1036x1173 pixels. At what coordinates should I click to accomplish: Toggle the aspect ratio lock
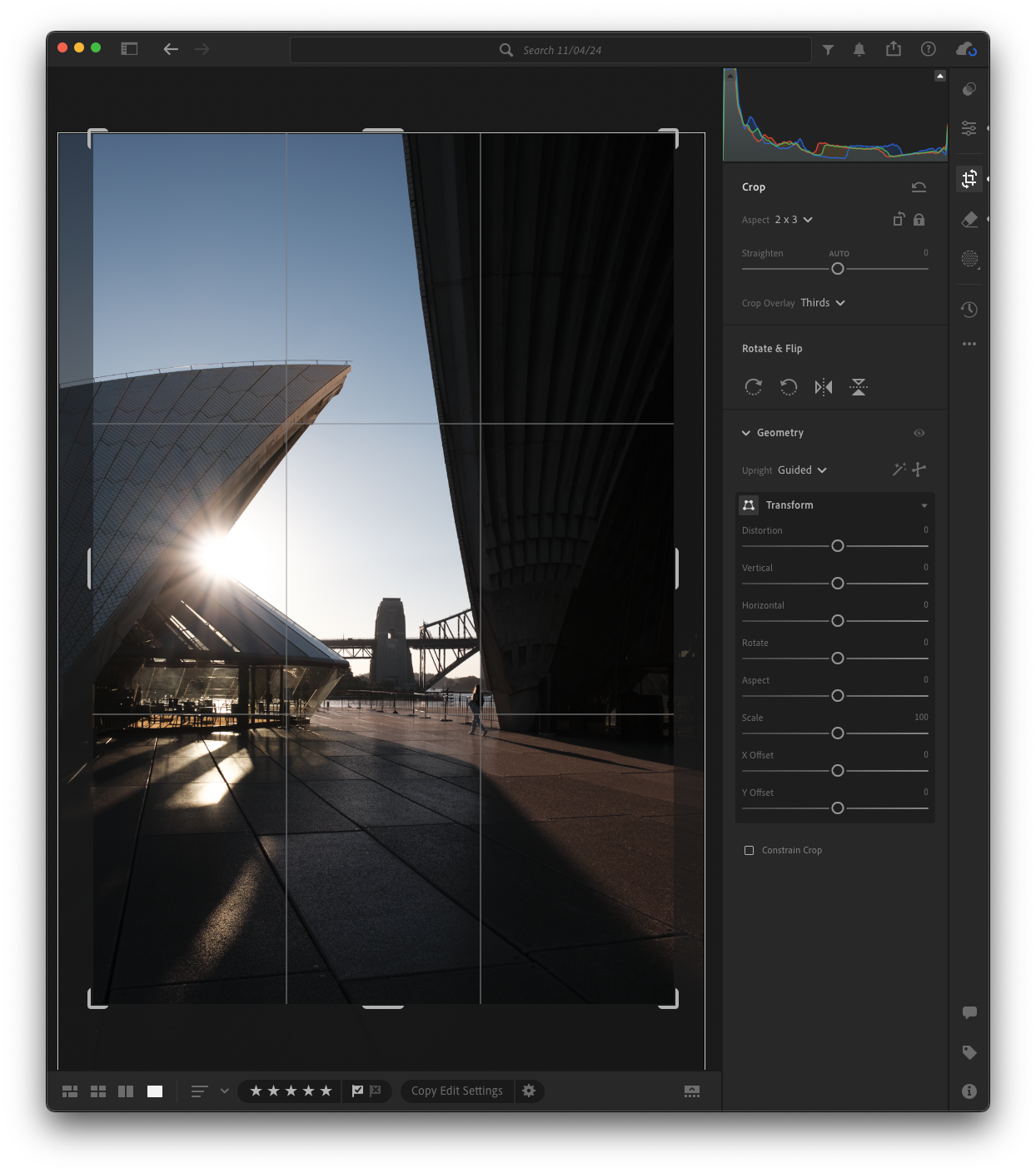[x=919, y=220]
